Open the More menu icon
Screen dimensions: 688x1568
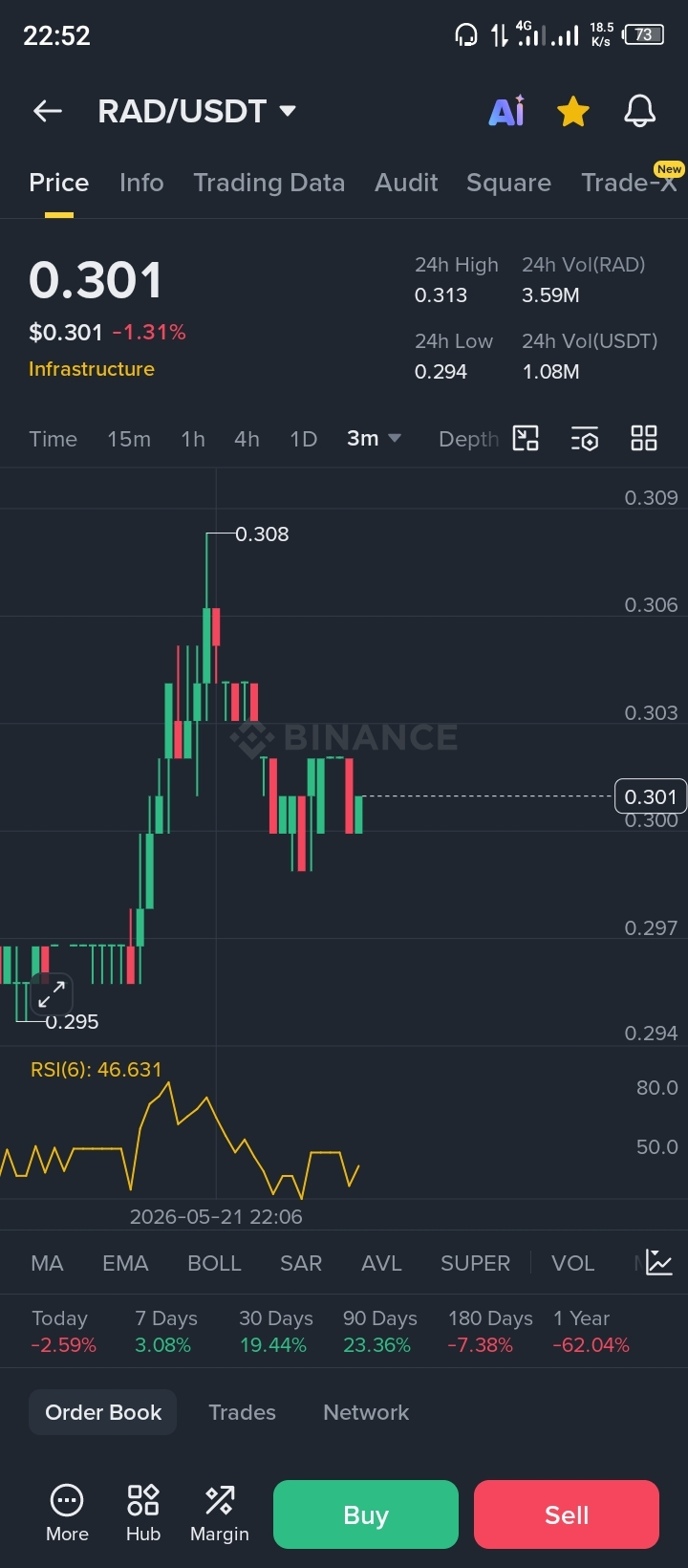point(67,1514)
